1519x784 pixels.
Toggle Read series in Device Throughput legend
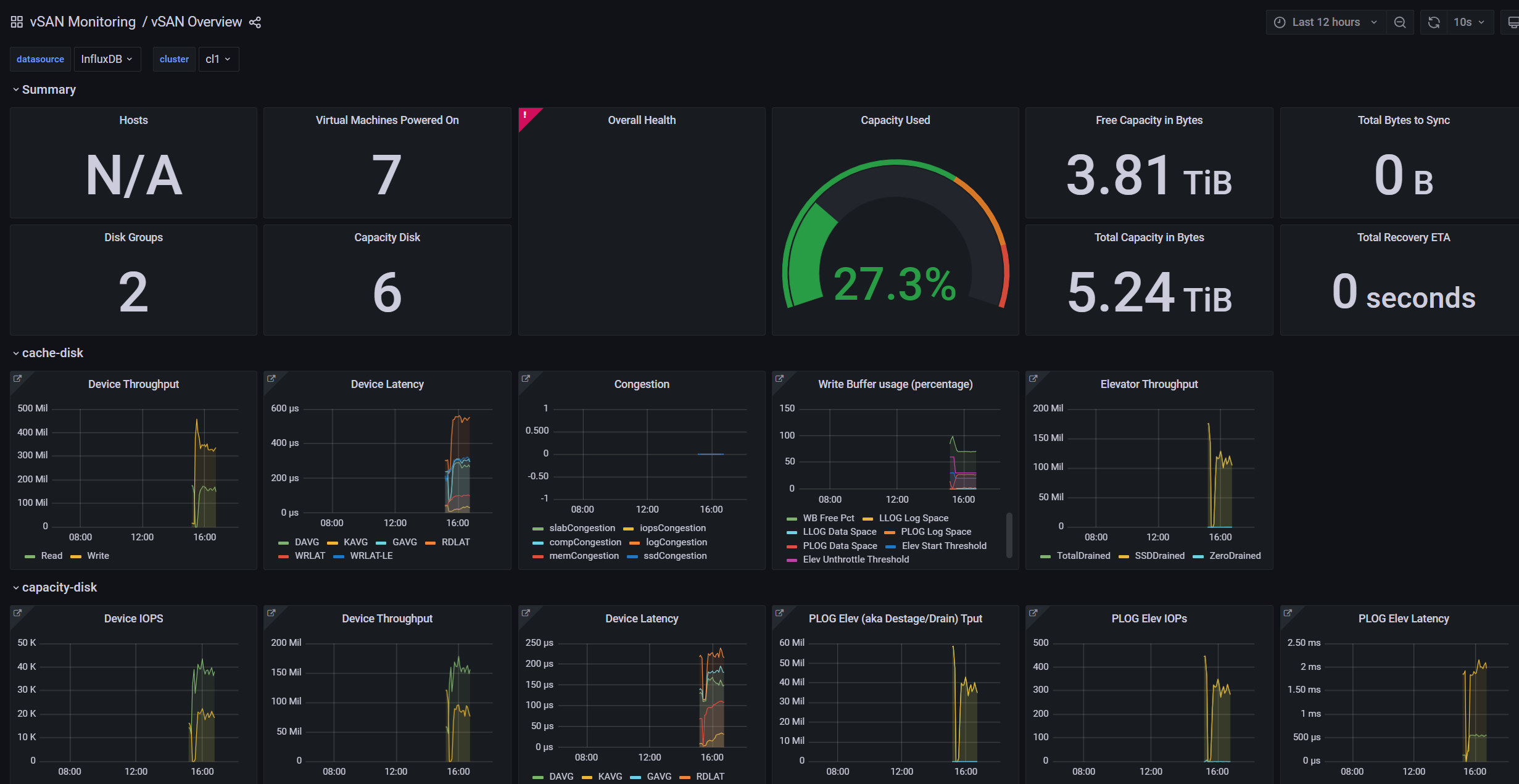(51, 556)
